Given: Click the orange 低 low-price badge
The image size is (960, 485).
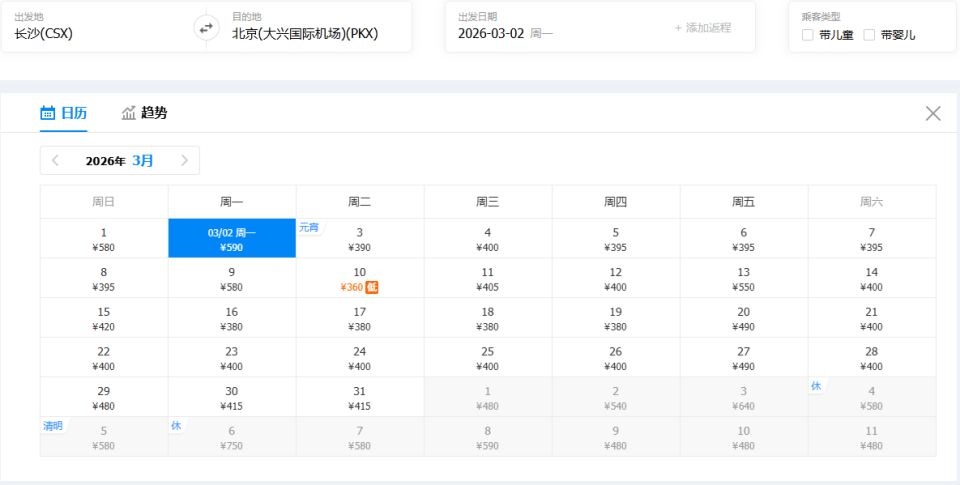Looking at the screenshot, I should tap(372, 287).
